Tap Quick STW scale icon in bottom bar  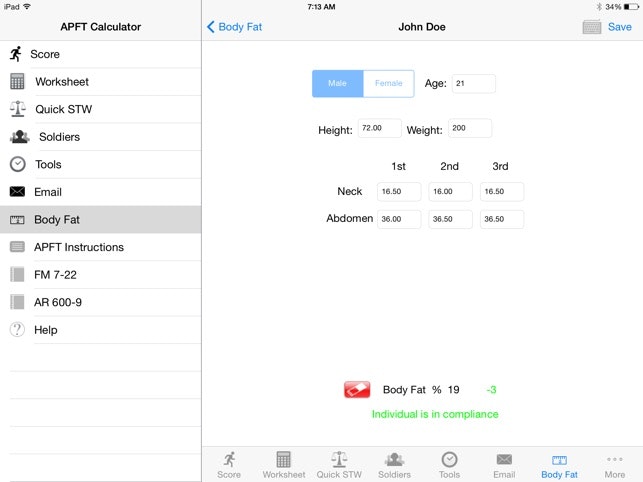[x=339, y=464]
